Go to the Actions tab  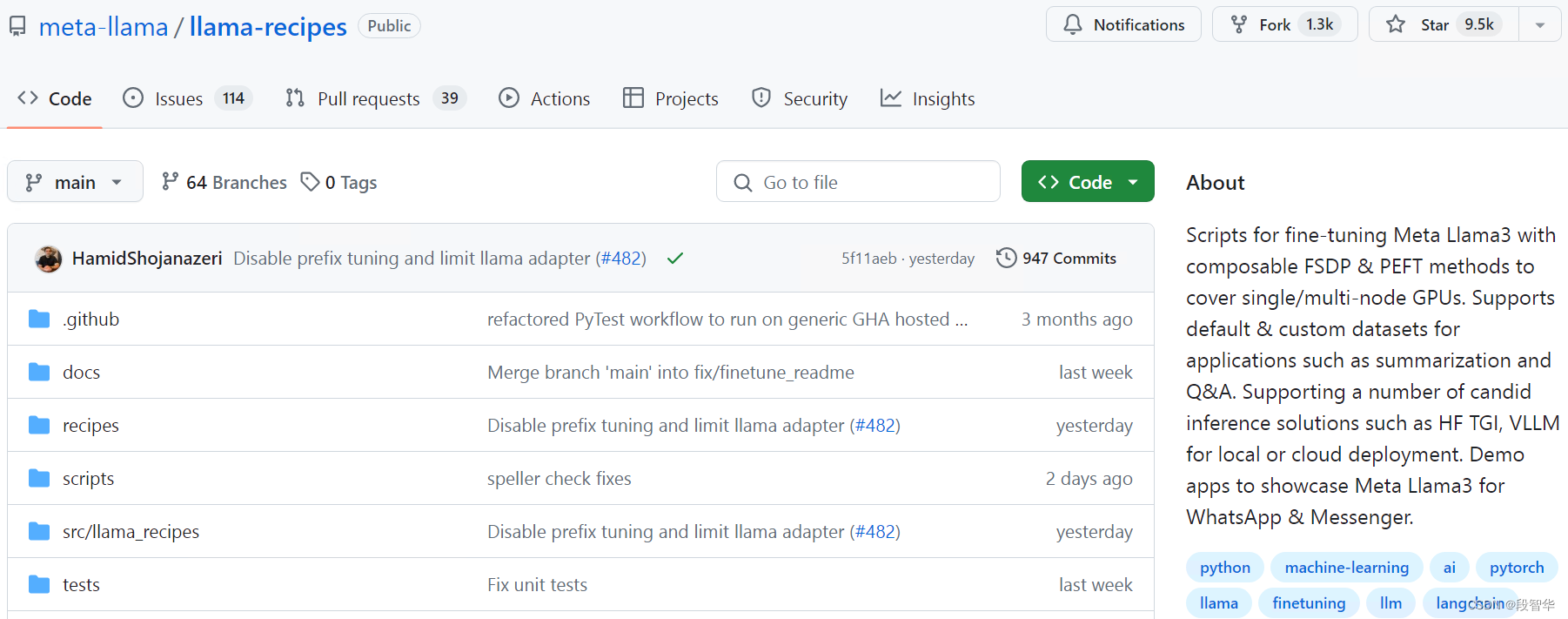click(544, 98)
